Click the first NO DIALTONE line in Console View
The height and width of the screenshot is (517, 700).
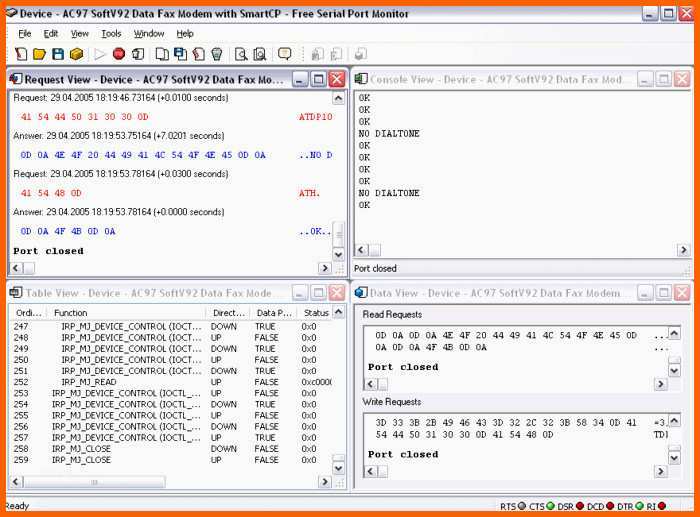(389, 133)
